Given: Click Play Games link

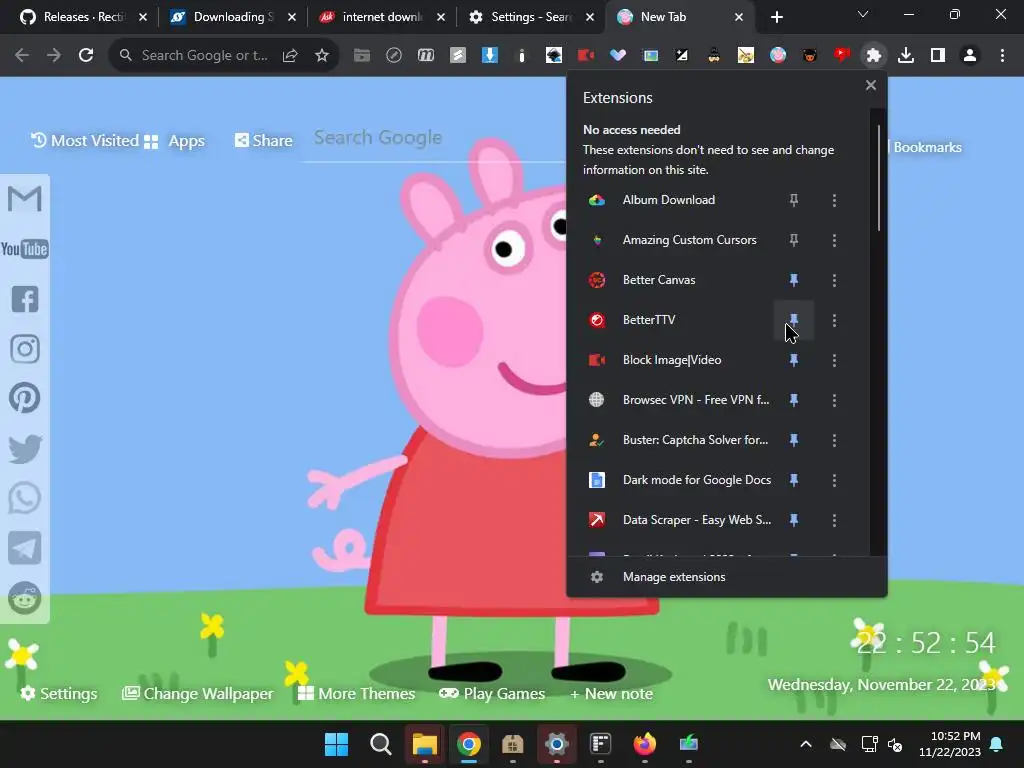Looking at the screenshot, I should [x=492, y=694].
